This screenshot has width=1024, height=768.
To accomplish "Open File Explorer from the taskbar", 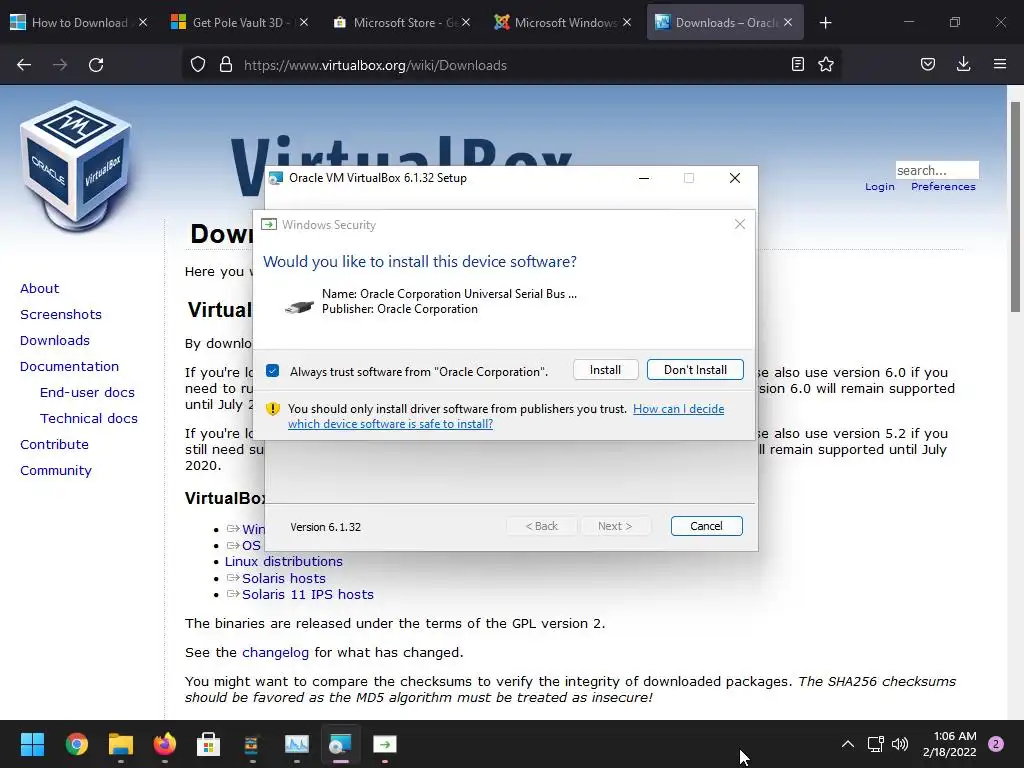I will (x=121, y=744).
